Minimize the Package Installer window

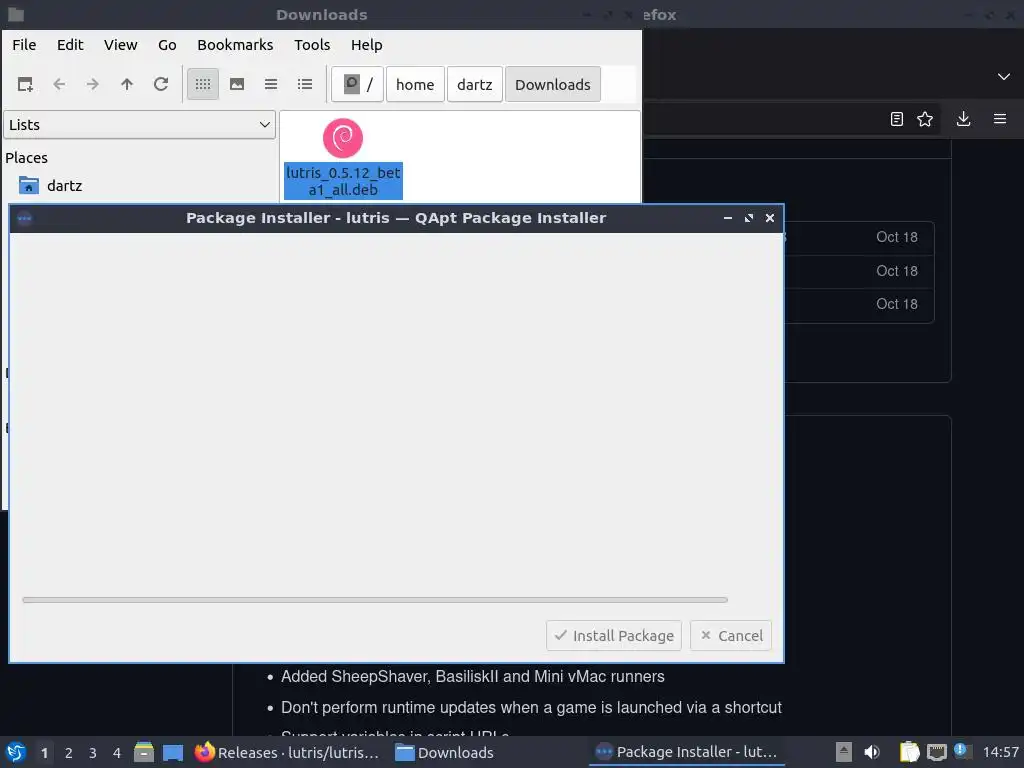728,218
